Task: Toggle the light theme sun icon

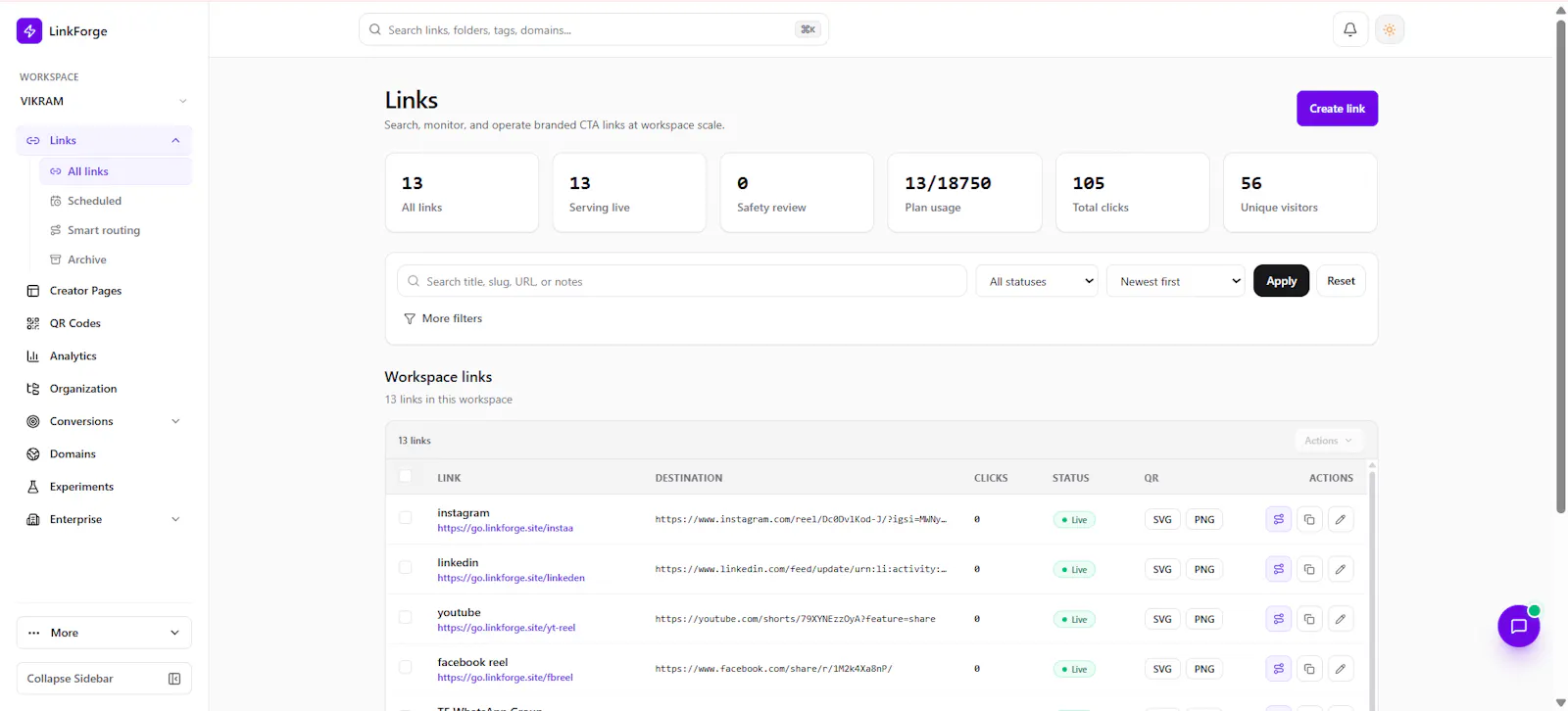Action: 1389,29
